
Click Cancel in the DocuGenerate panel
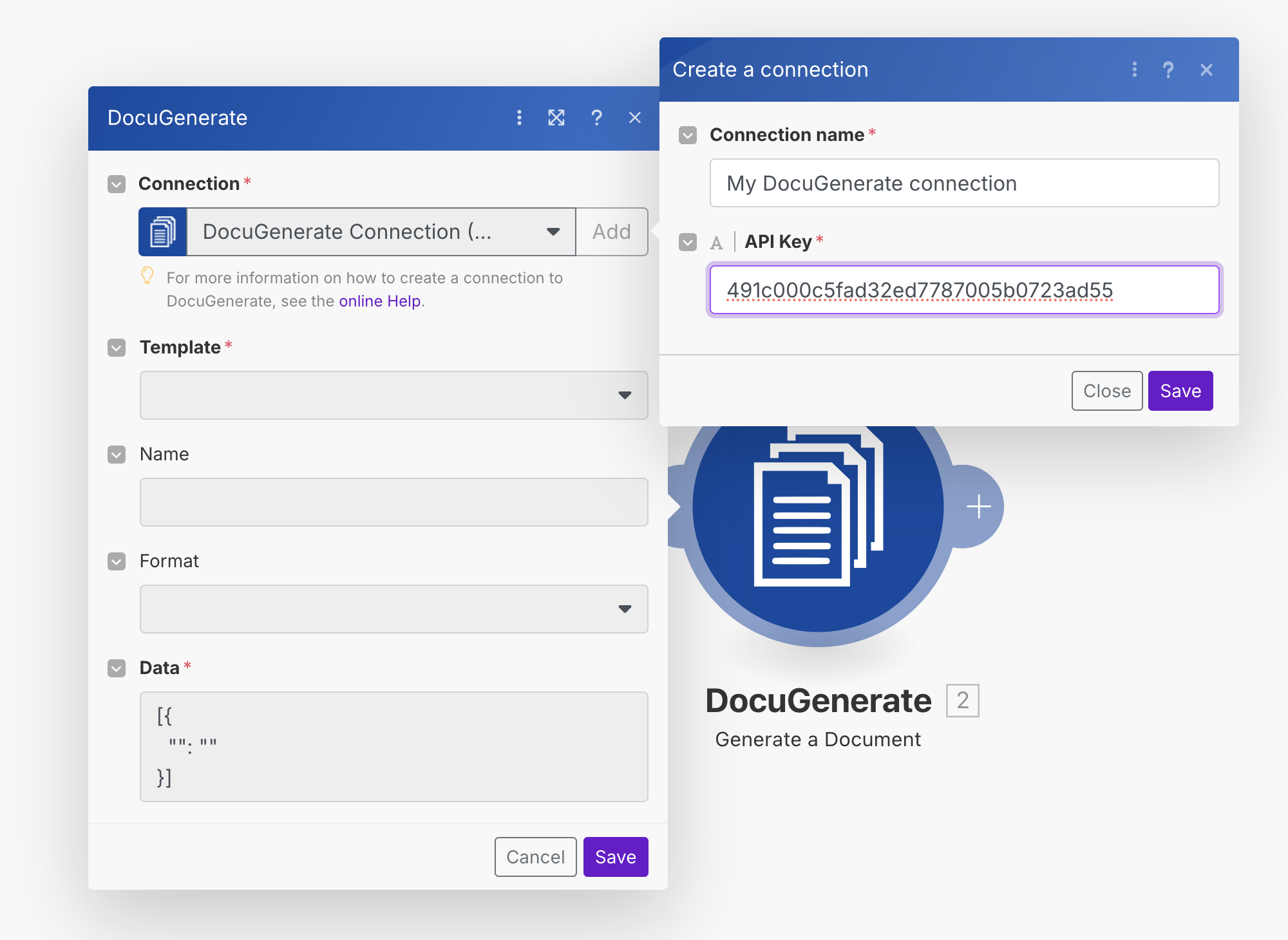tap(535, 857)
